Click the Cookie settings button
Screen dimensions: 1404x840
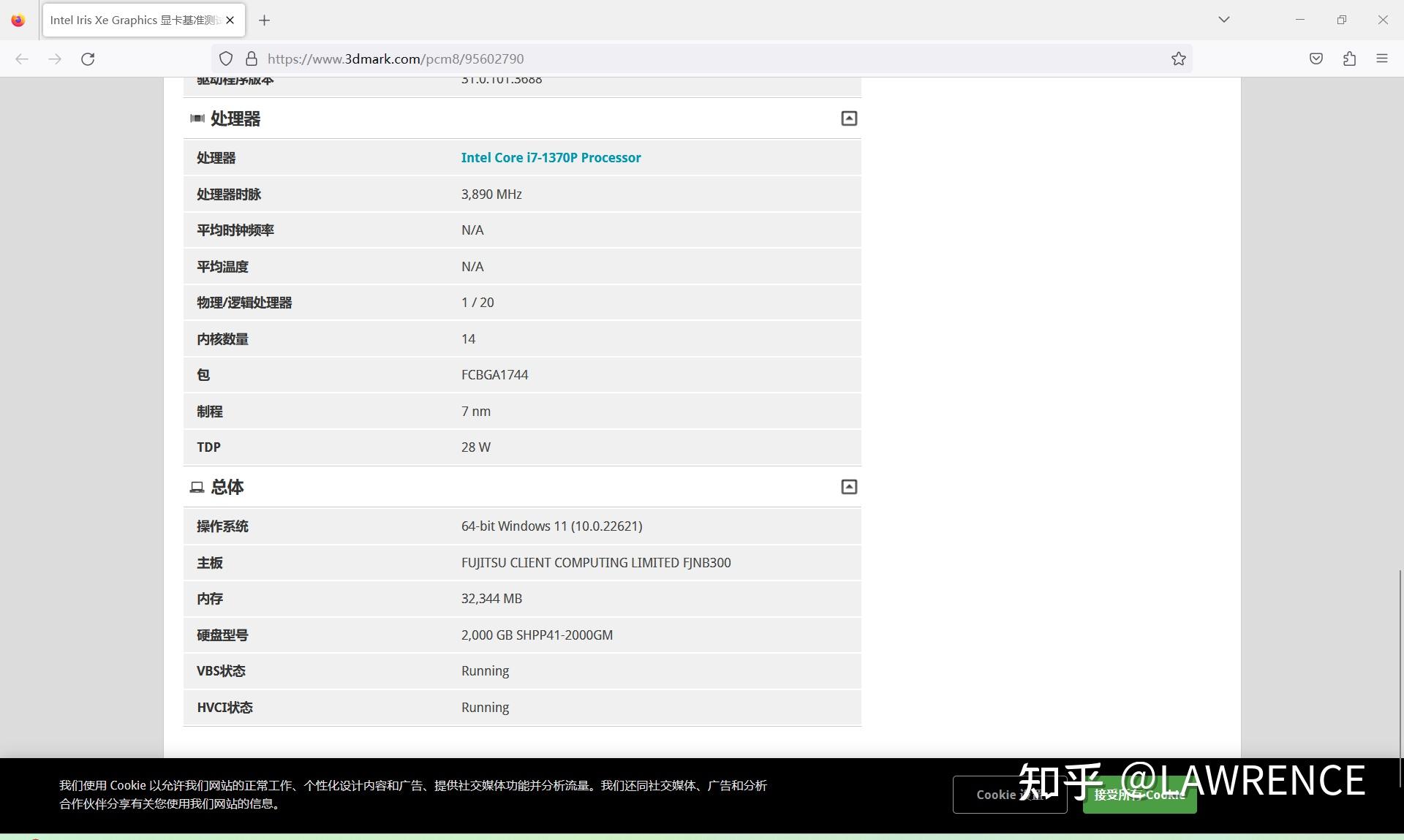tap(1009, 795)
